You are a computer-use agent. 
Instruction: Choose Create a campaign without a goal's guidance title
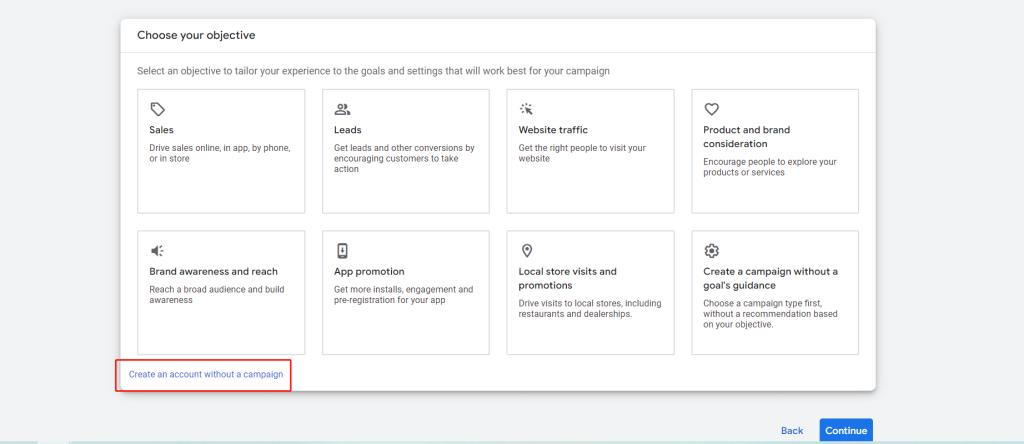tap(771, 278)
